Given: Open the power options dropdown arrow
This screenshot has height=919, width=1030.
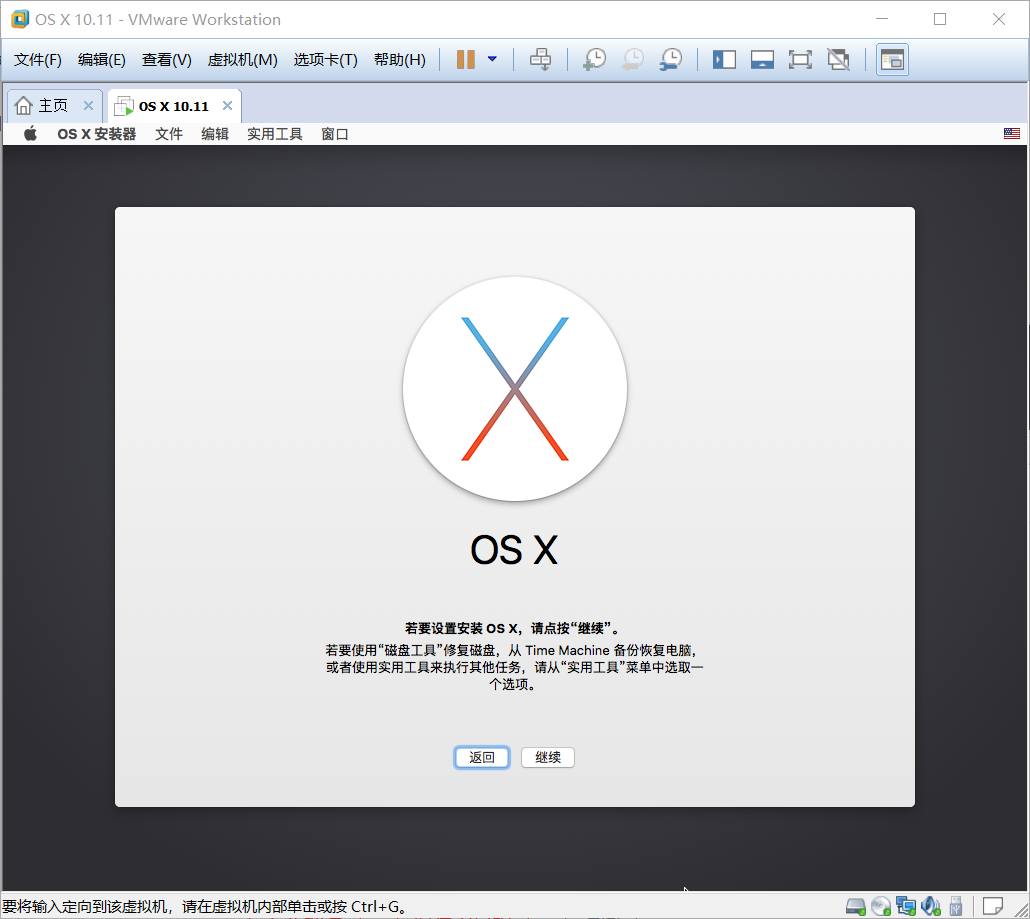Looking at the screenshot, I should click(492, 59).
